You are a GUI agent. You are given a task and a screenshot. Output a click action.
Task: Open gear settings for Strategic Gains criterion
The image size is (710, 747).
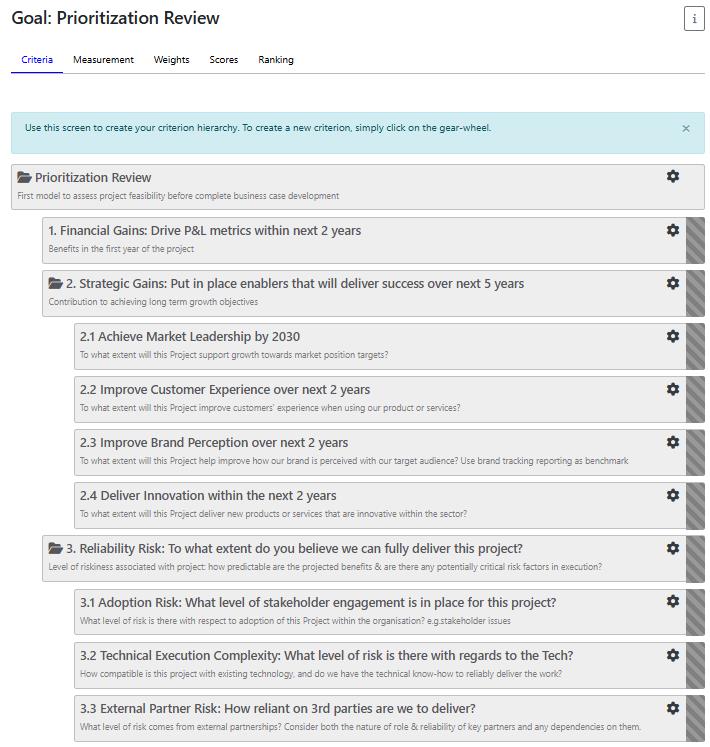coord(672,283)
